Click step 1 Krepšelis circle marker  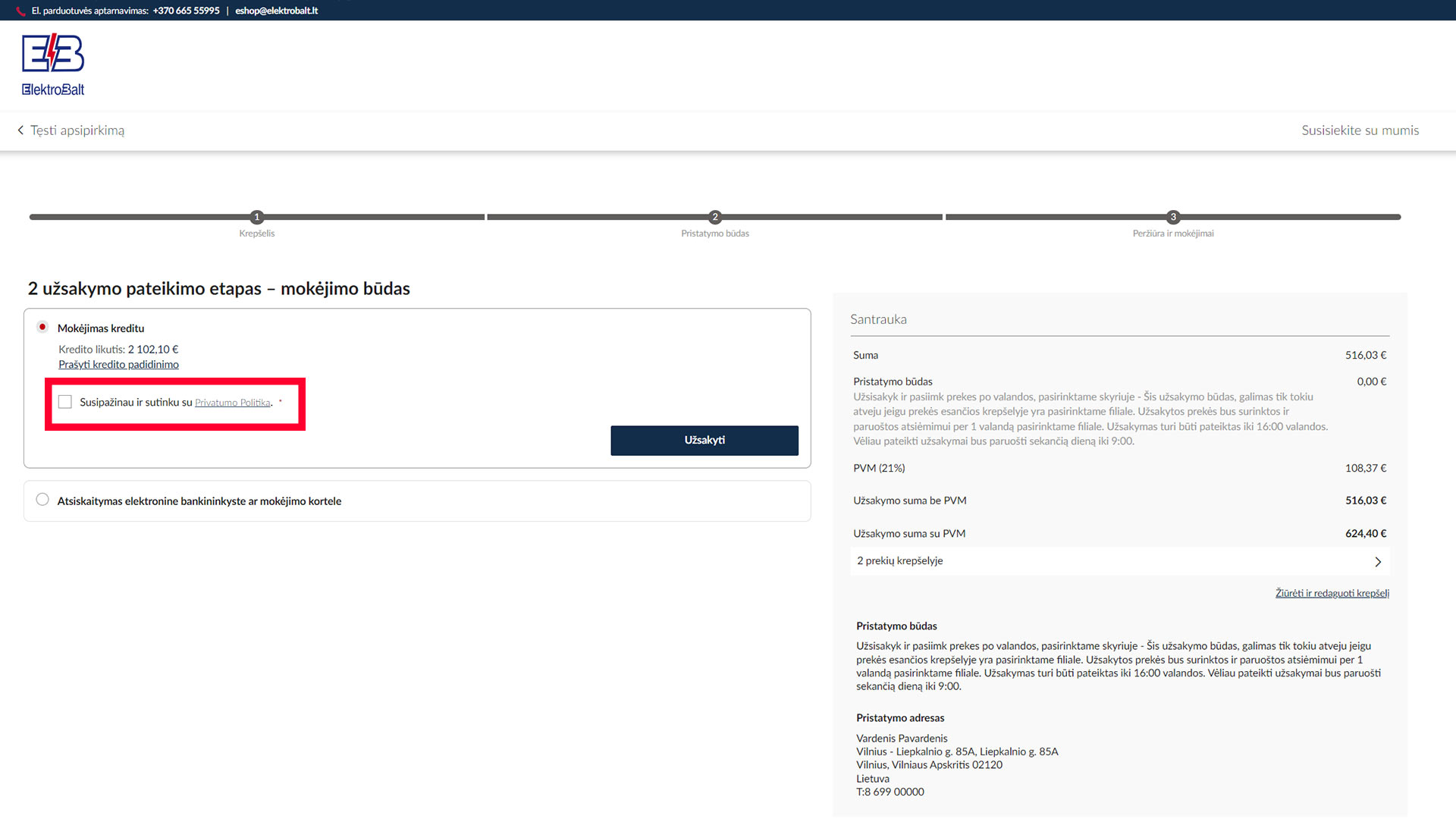[x=257, y=217]
